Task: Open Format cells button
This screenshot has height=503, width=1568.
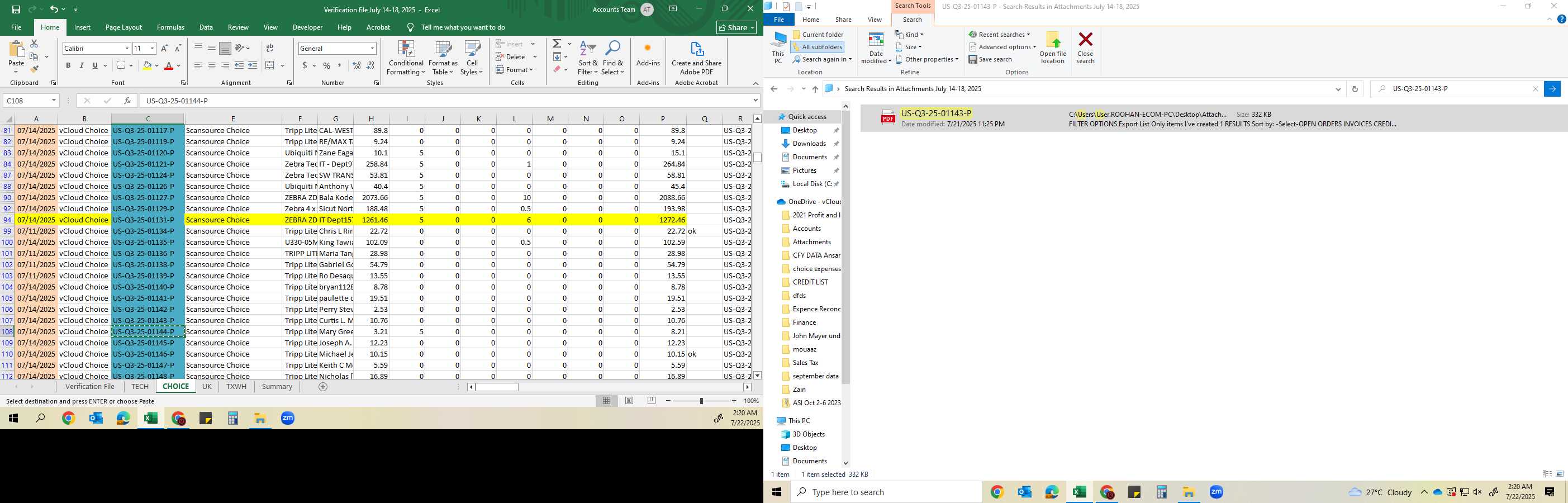Action: [x=515, y=69]
